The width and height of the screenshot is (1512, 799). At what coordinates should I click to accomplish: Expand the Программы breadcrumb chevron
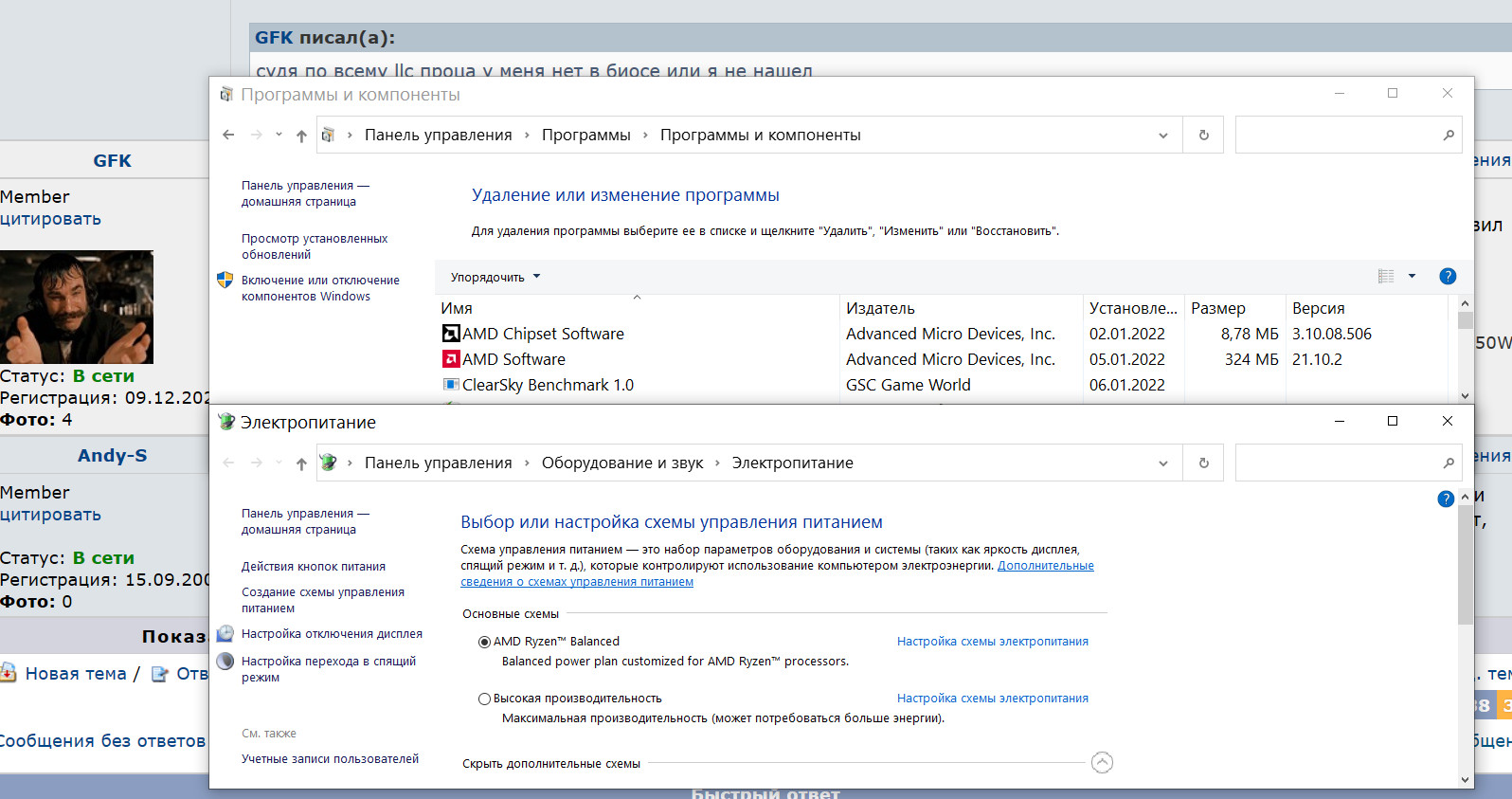[645, 135]
